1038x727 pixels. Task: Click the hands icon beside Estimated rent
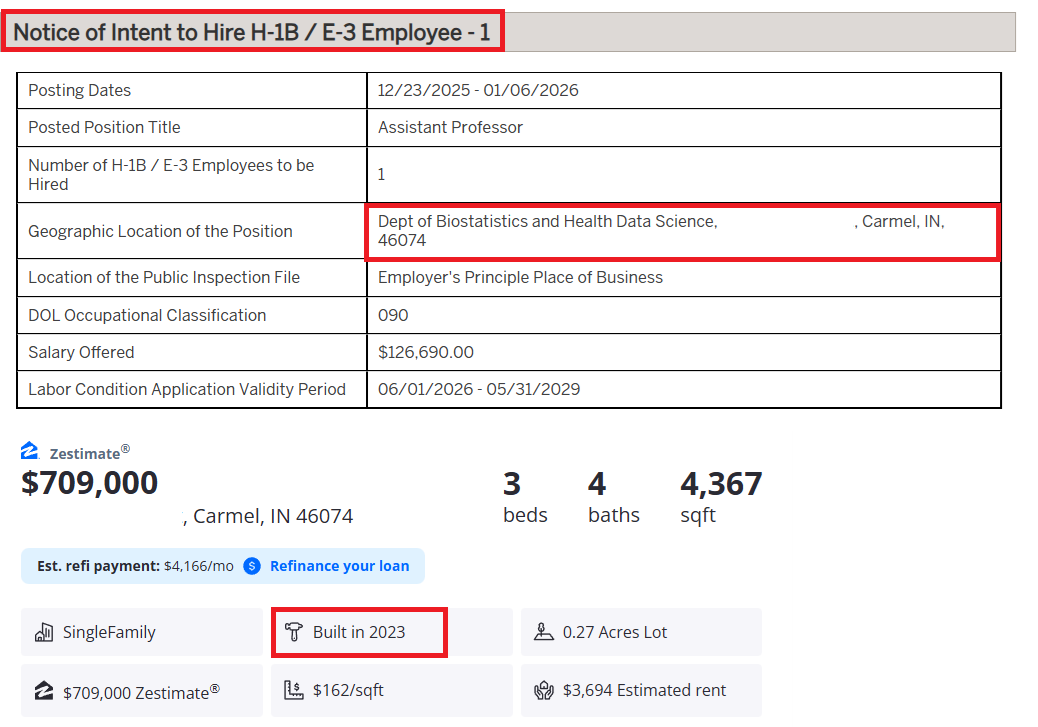tap(543, 691)
